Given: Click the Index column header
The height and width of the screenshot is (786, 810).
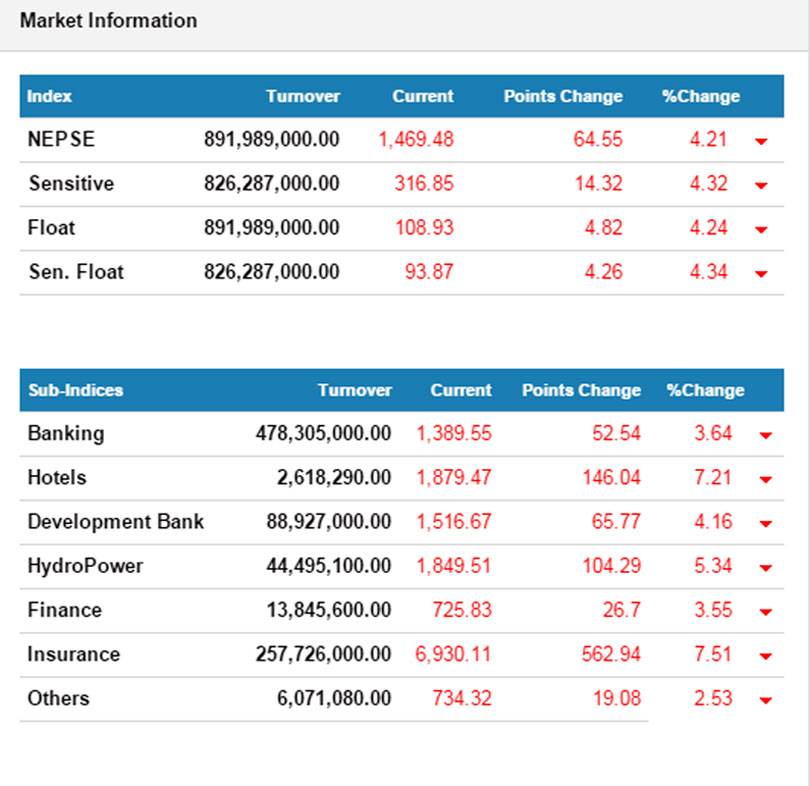Looking at the screenshot, I should tap(49, 96).
